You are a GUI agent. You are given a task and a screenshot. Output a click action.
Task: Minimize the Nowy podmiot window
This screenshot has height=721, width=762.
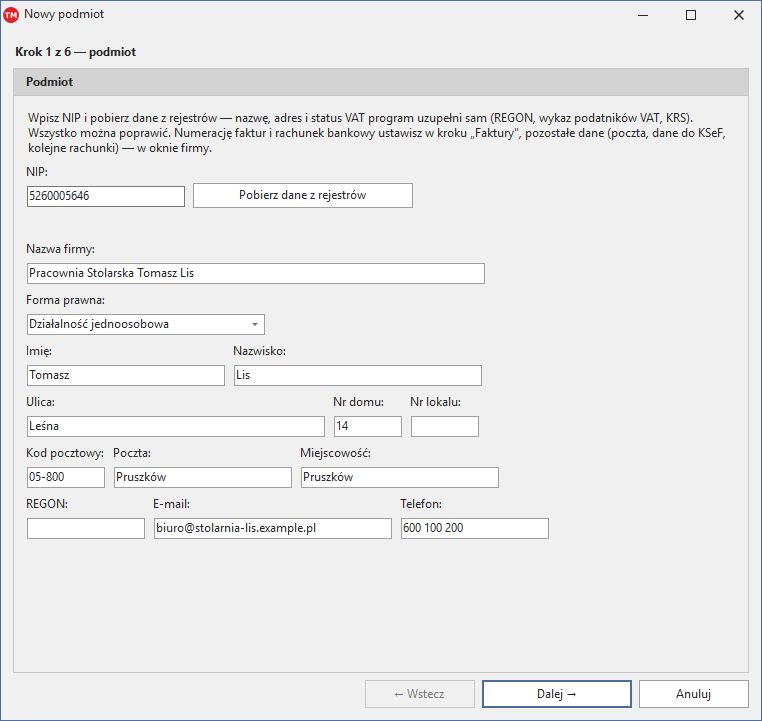coord(643,15)
